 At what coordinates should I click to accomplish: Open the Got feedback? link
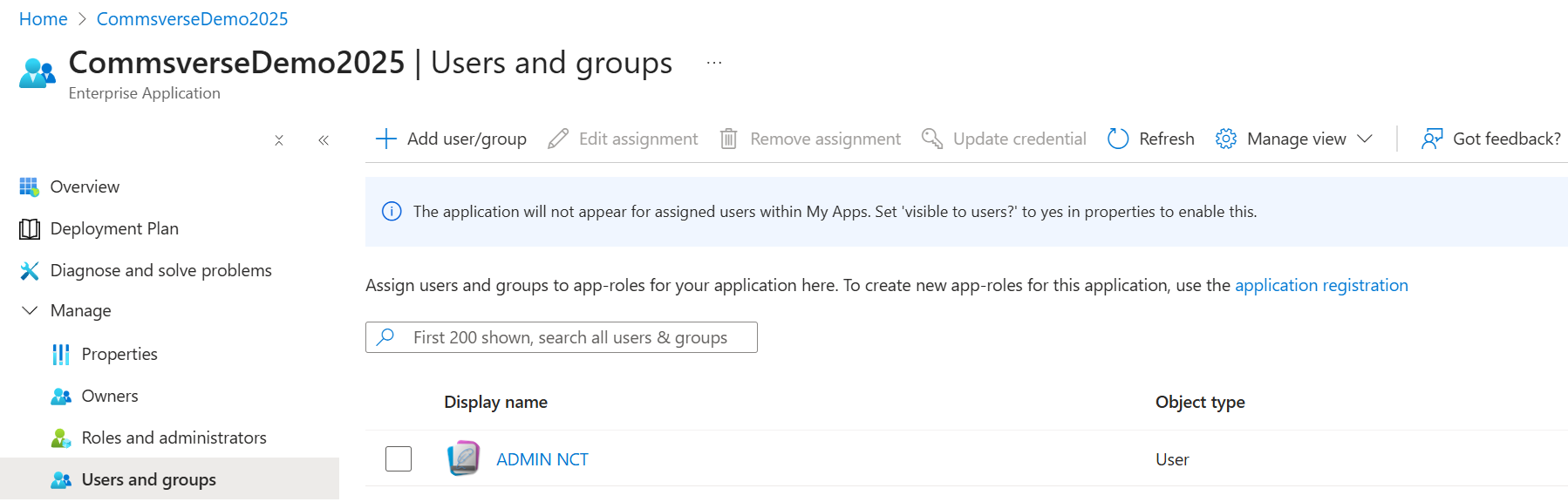click(1507, 139)
